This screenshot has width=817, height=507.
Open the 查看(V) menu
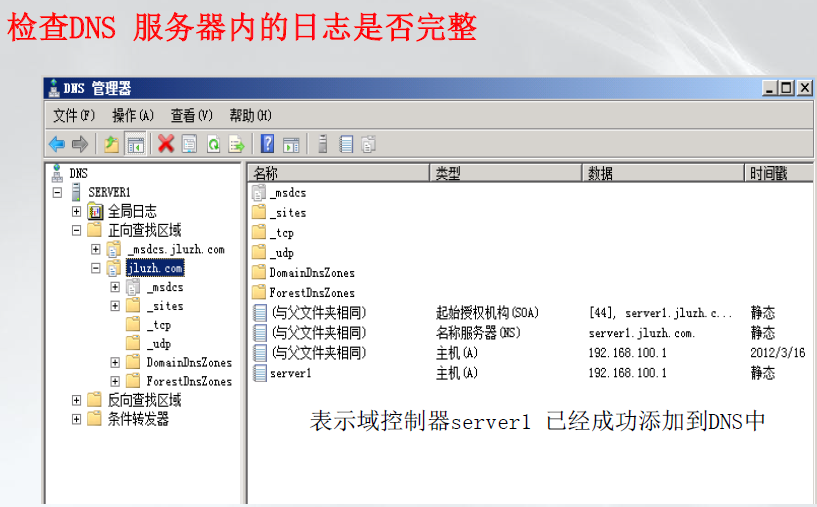(192, 115)
